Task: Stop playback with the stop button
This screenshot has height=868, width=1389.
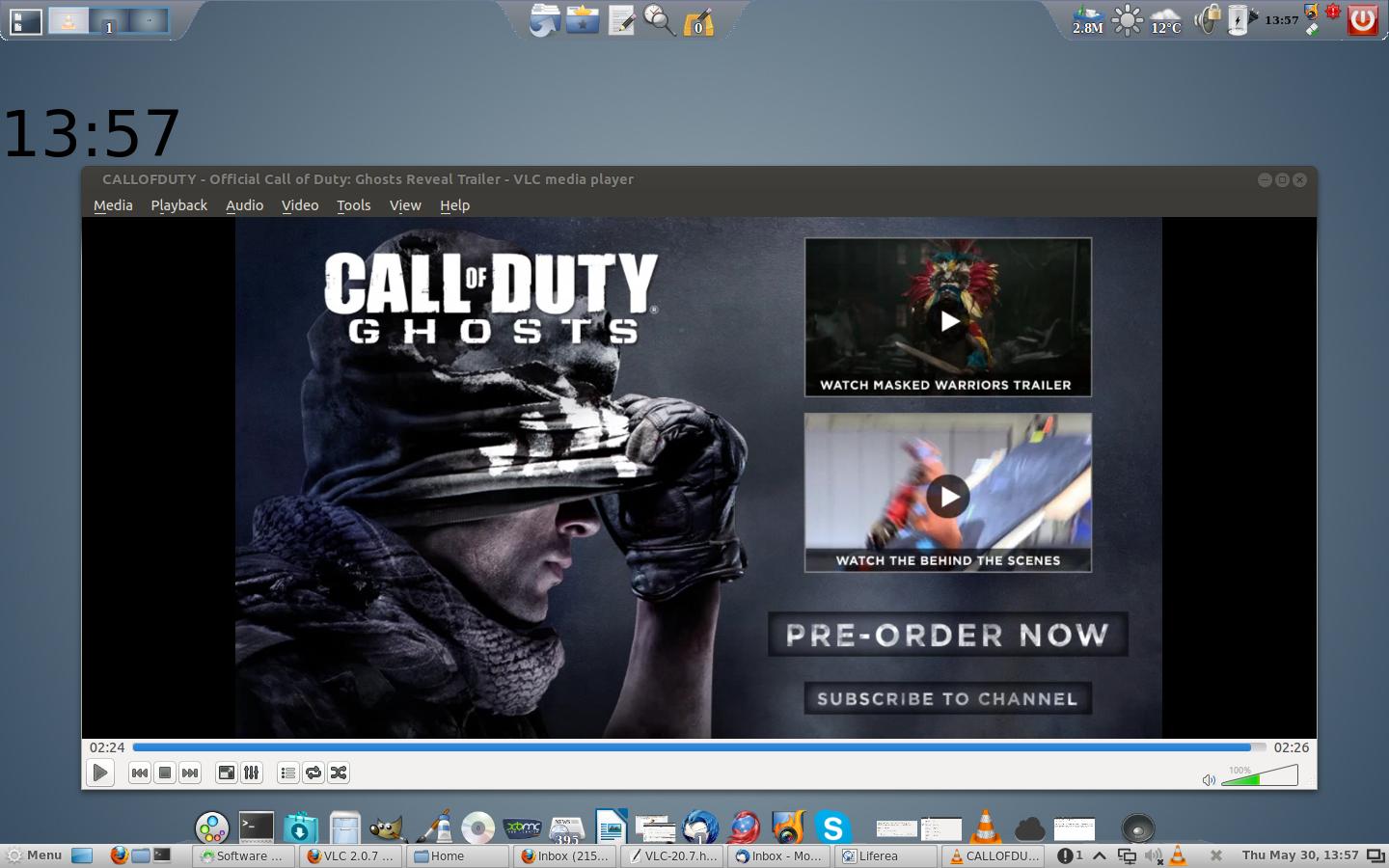Action: click(165, 773)
